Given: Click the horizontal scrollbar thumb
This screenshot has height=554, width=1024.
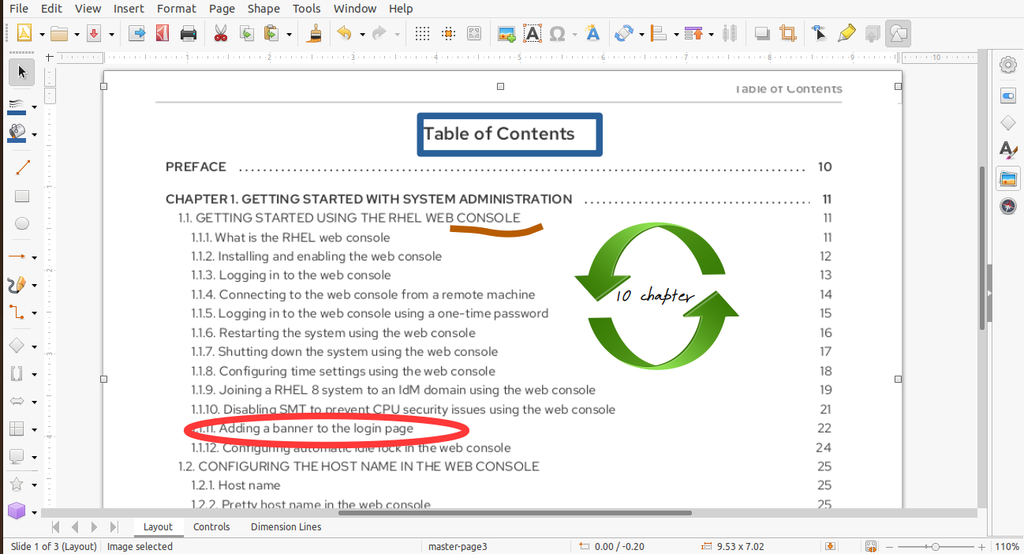Looking at the screenshot, I should 515,513.
